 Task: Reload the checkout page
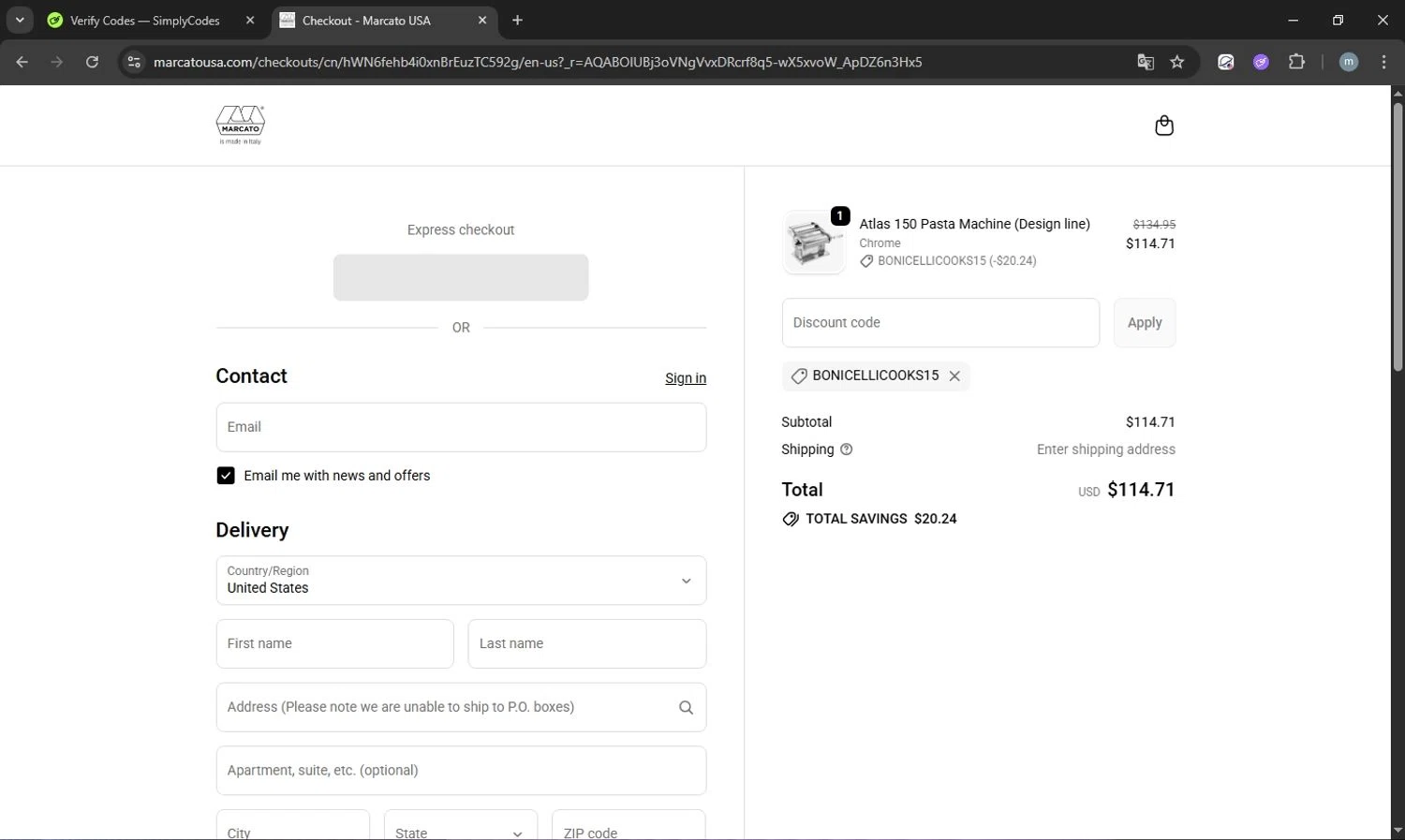[x=92, y=62]
